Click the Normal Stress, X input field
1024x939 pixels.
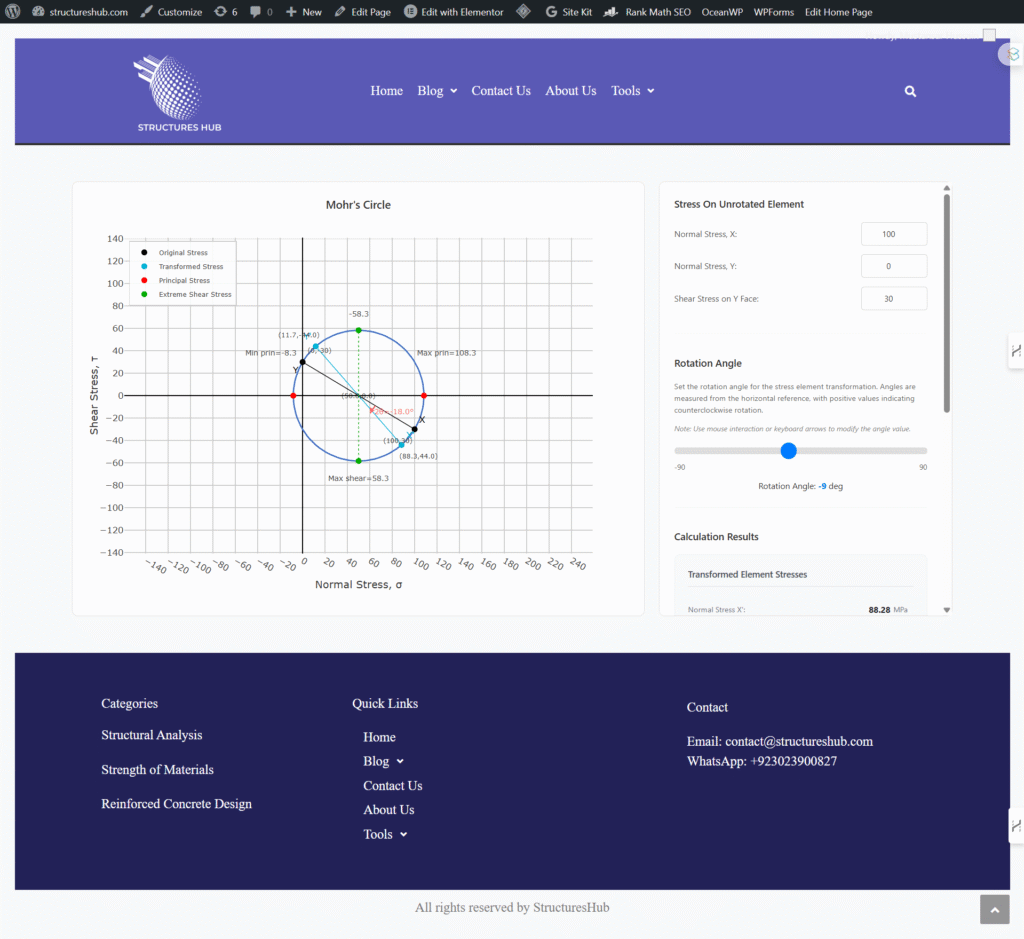[893, 234]
